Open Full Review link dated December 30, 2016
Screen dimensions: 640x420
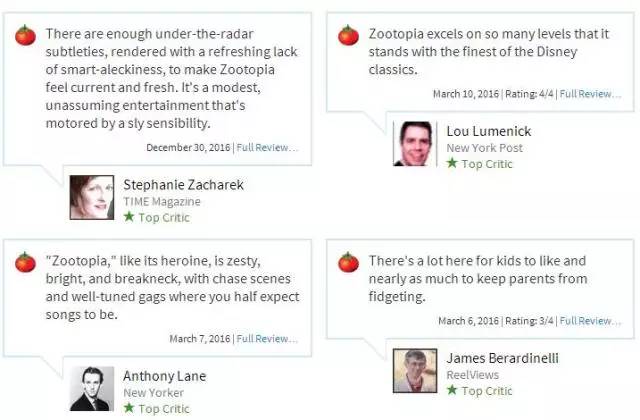tap(267, 148)
